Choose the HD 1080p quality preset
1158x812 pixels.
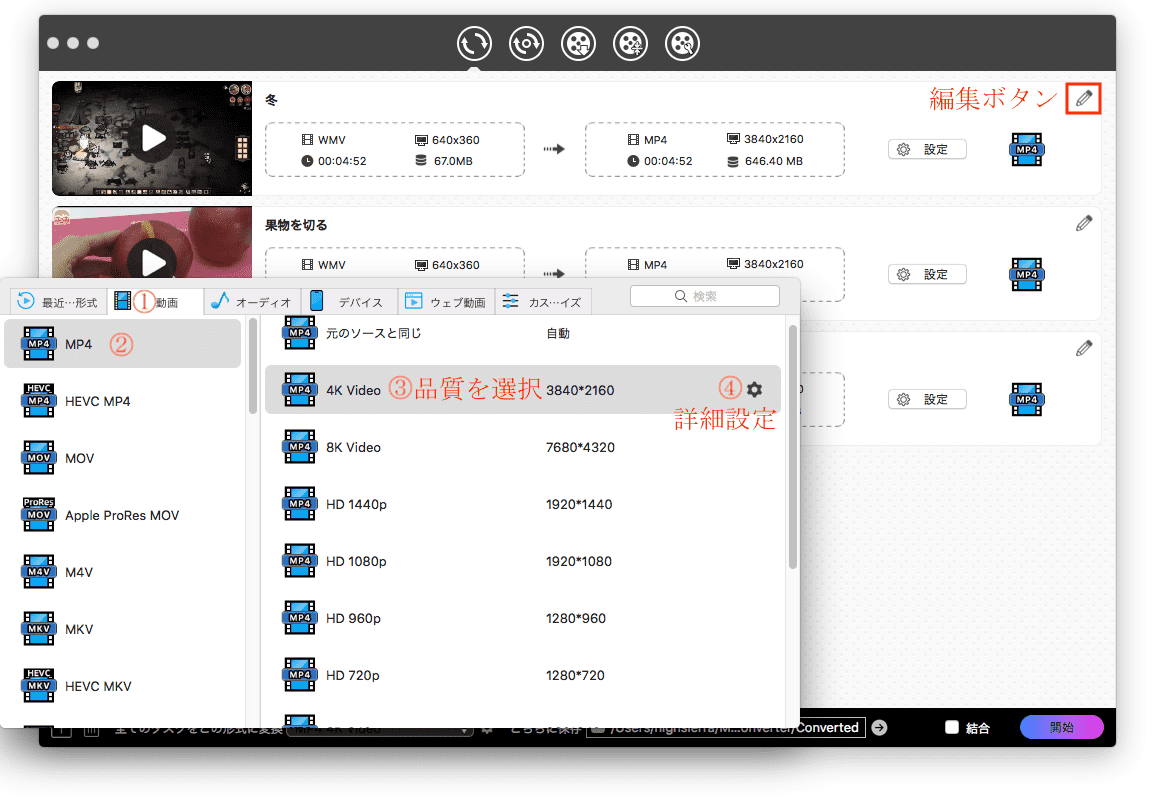356,561
